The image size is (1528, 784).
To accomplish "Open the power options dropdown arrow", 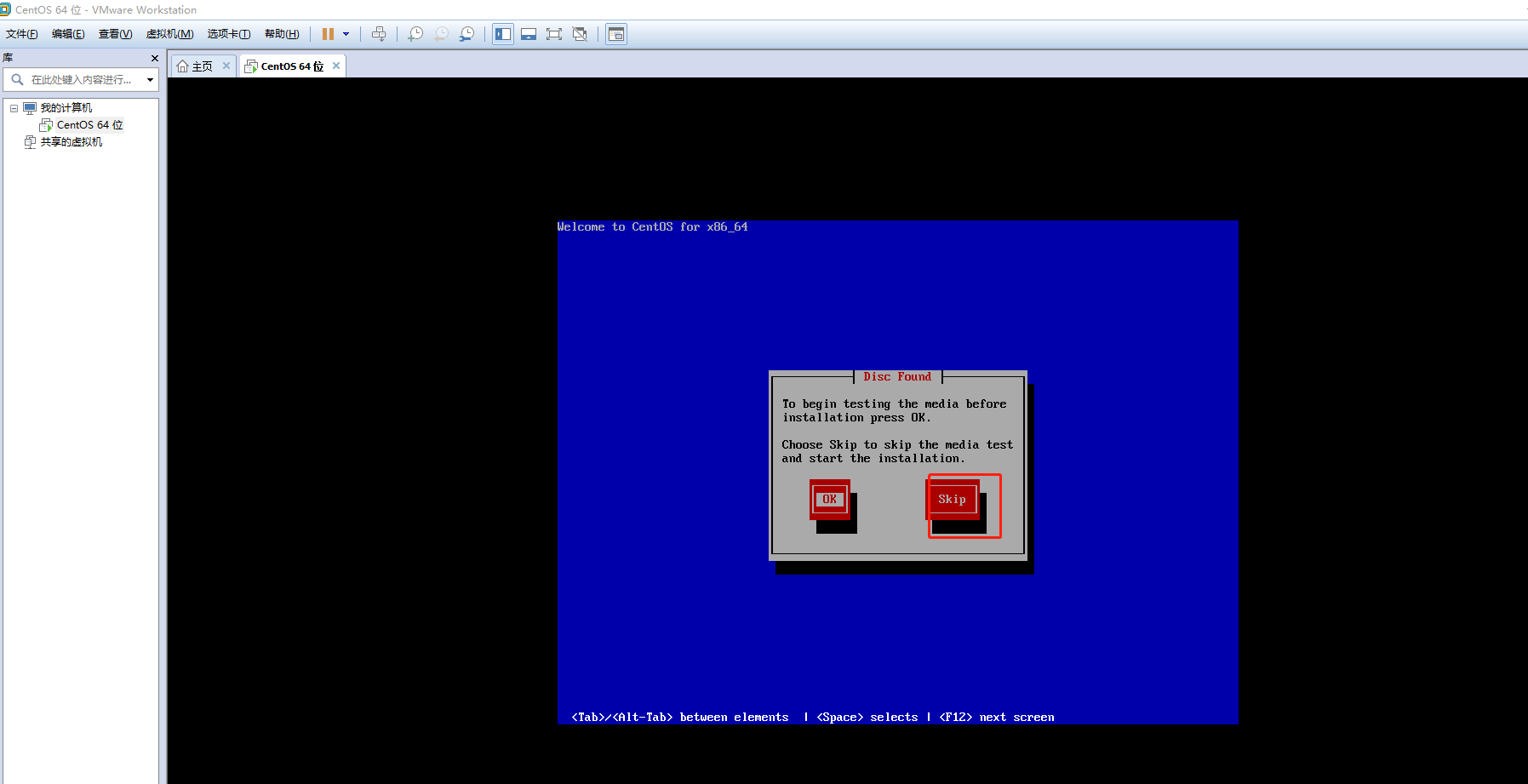I will pyautogui.click(x=346, y=34).
